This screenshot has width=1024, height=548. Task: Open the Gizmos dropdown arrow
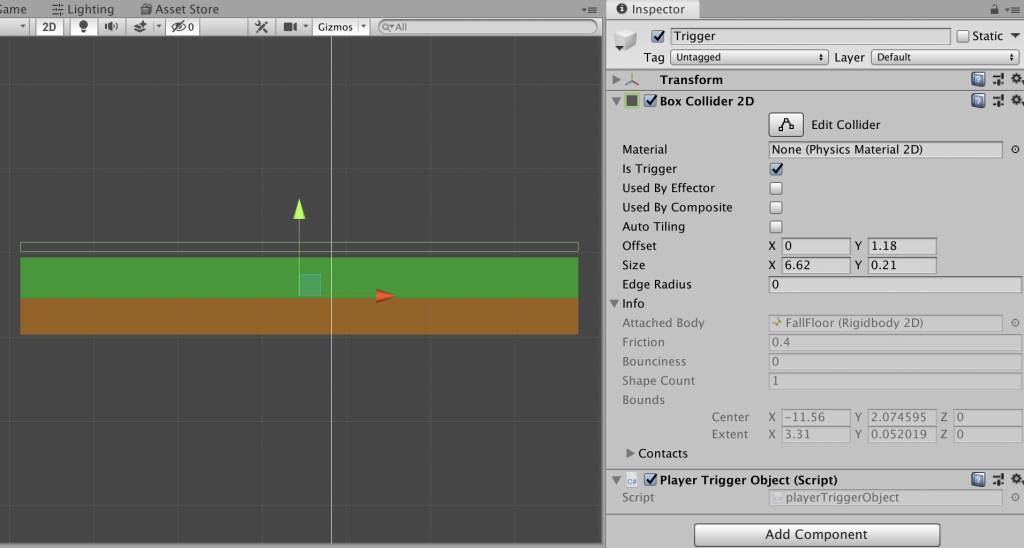click(x=364, y=27)
